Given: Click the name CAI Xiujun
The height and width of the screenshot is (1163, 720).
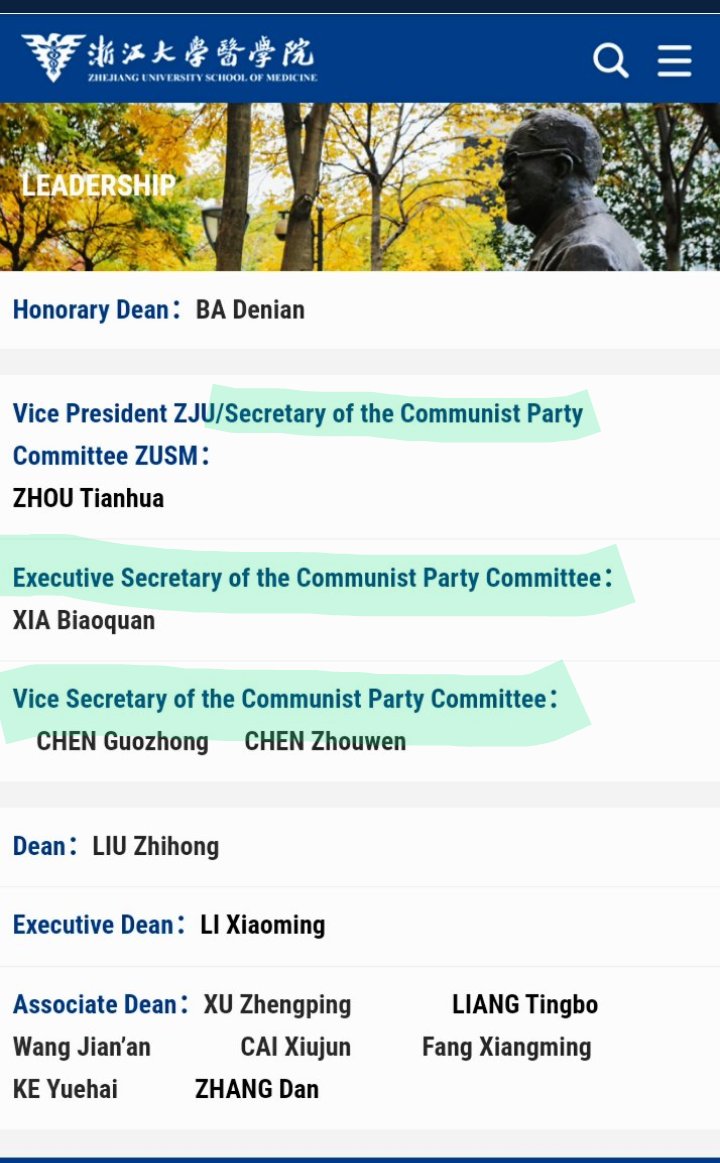Looking at the screenshot, I should pos(295,1047).
